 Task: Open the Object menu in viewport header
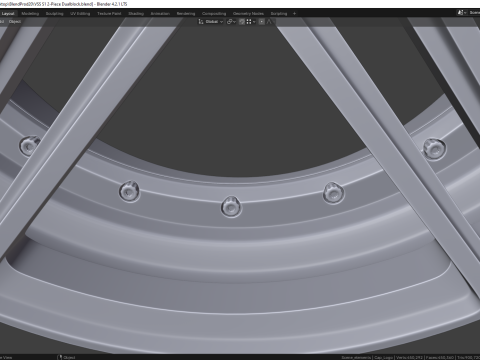15,22
